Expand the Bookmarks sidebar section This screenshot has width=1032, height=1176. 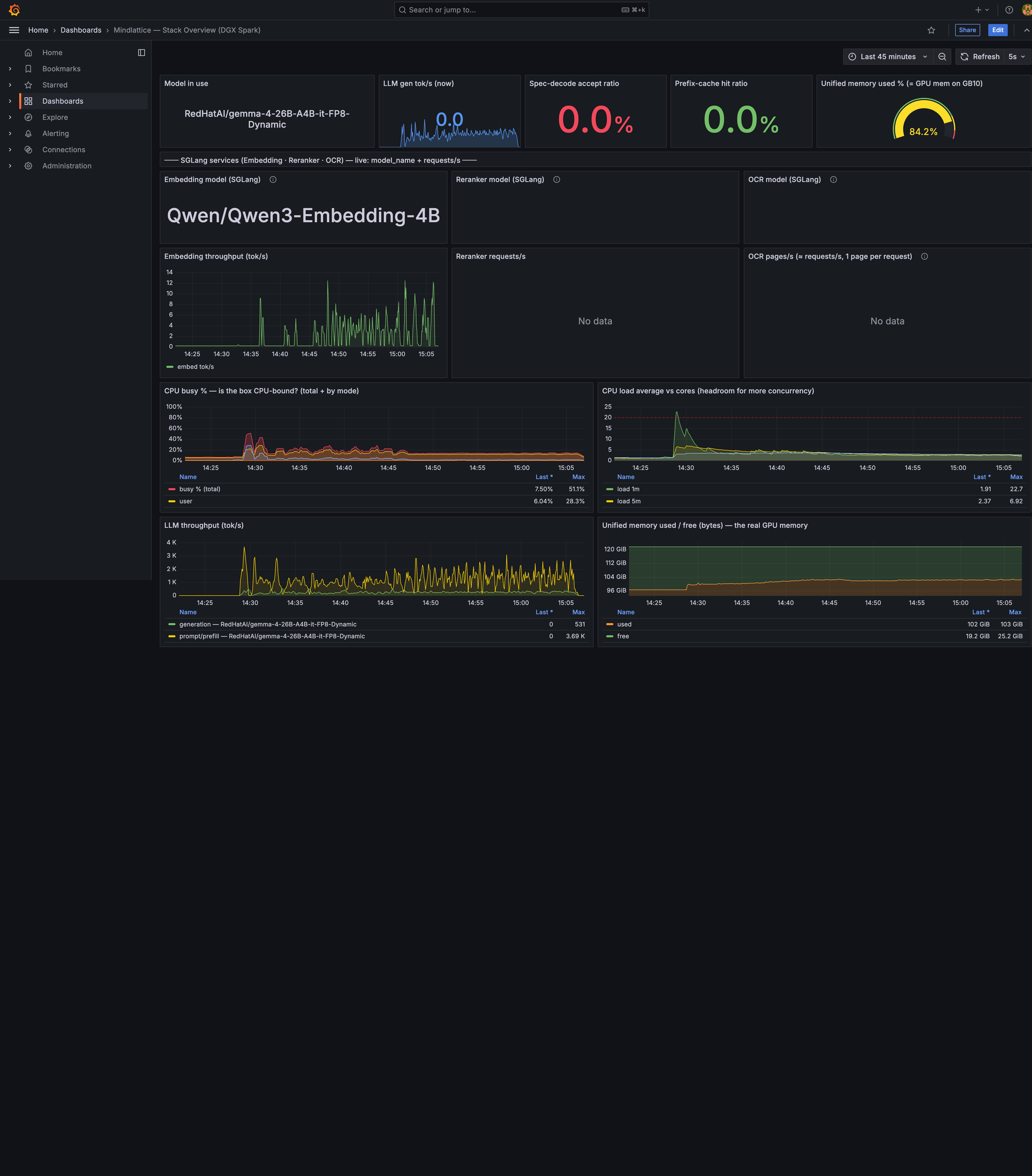pyautogui.click(x=10, y=69)
